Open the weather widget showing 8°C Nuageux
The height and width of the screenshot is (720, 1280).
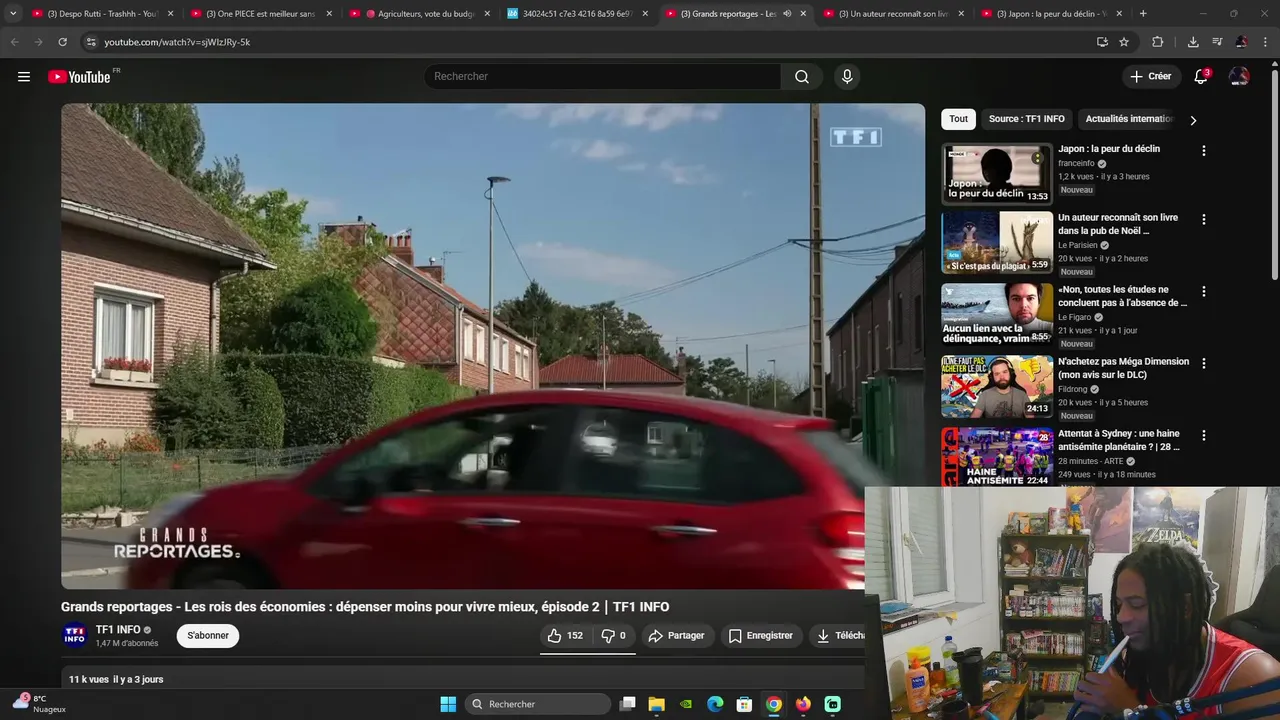(x=40, y=703)
